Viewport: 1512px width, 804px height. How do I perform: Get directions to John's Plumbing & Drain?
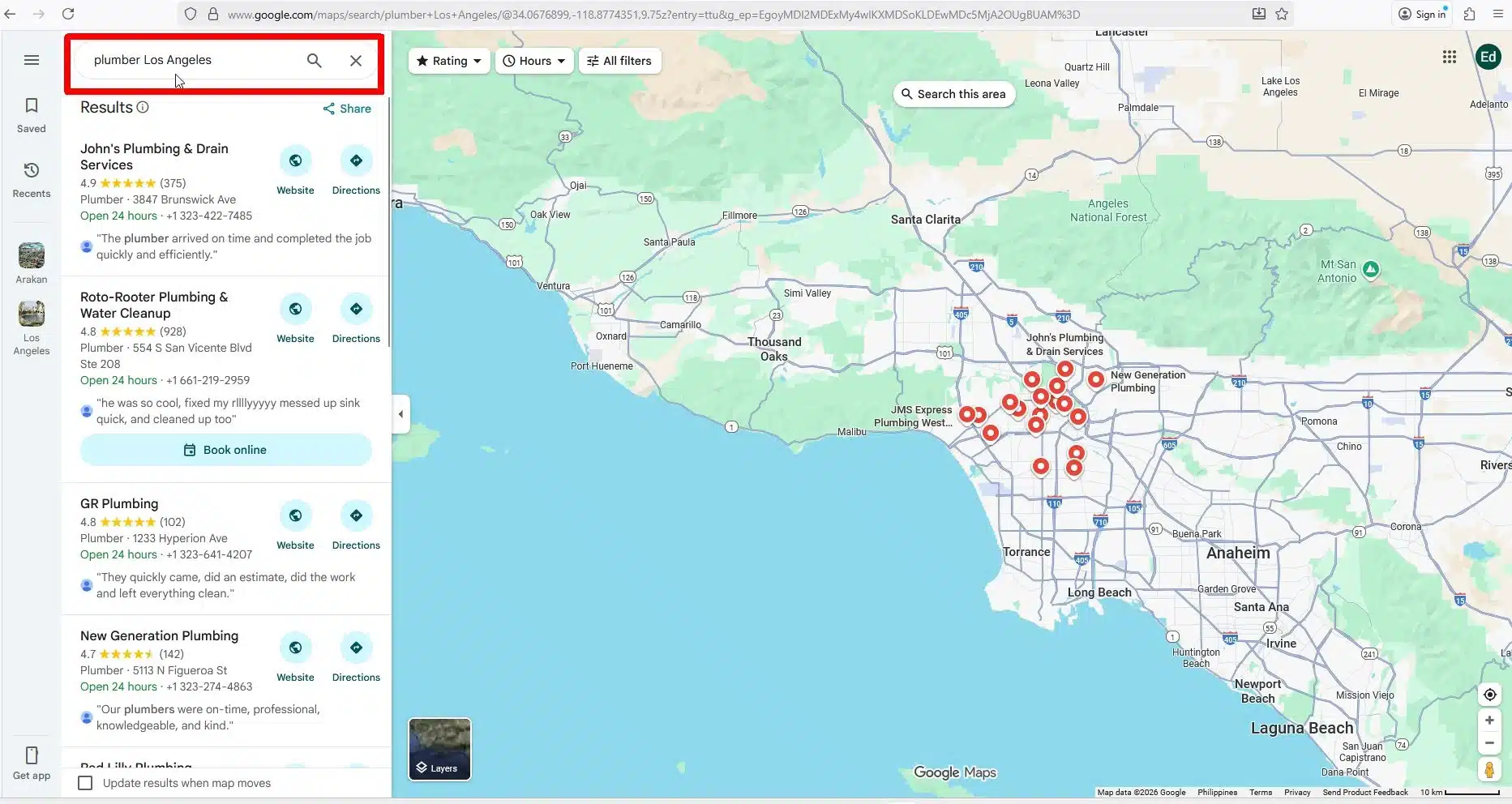pyautogui.click(x=356, y=169)
